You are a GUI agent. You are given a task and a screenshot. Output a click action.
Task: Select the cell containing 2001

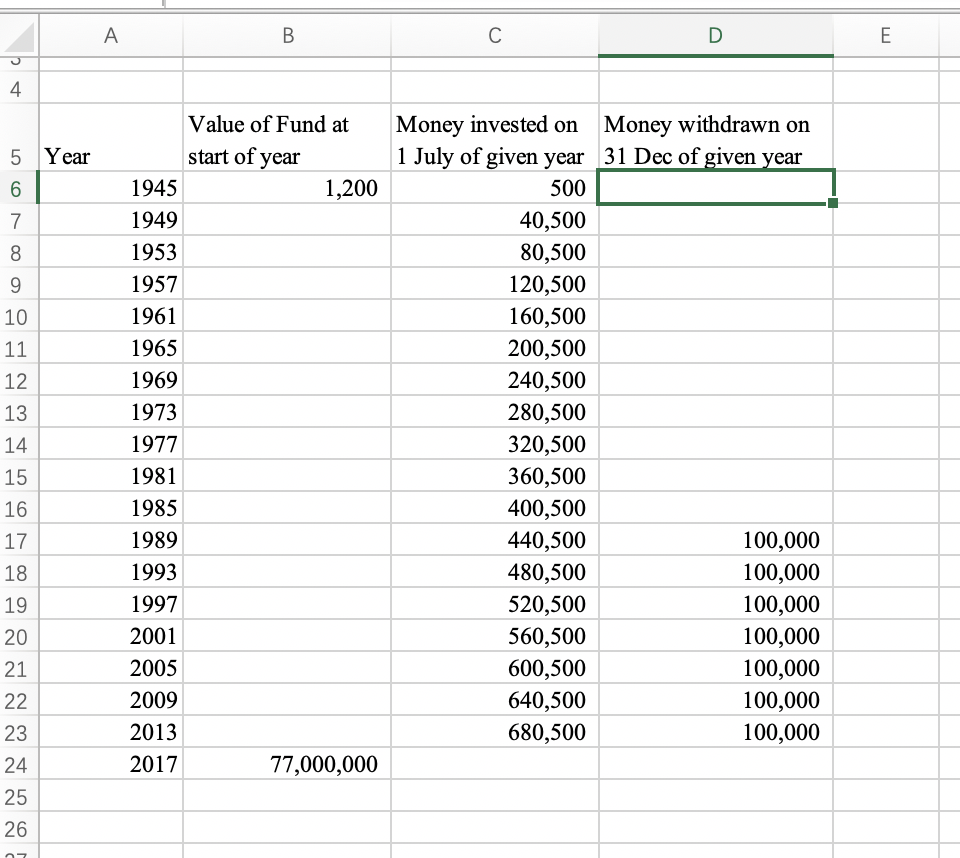click(111, 636)
